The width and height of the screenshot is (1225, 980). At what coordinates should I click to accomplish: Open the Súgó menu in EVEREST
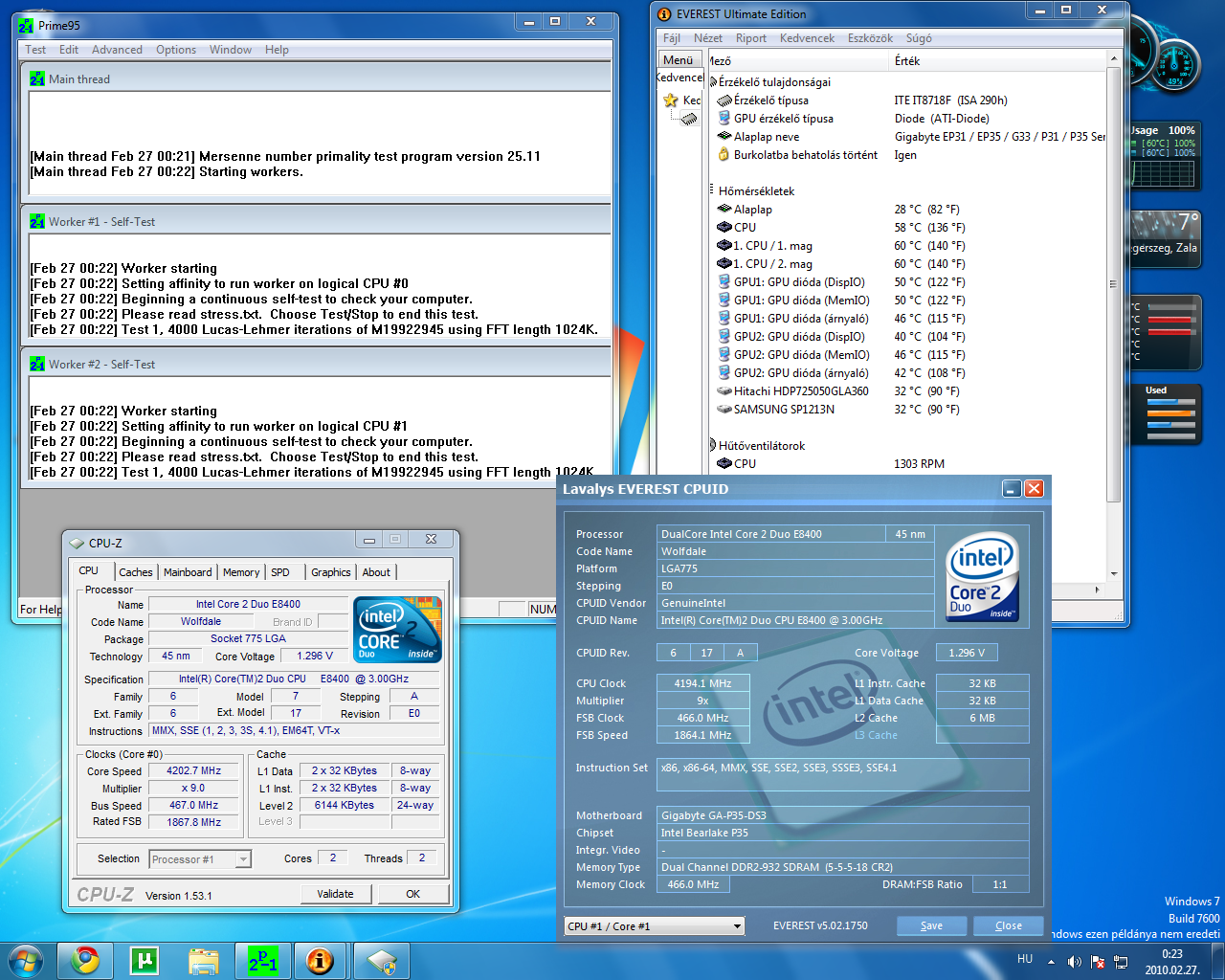tap(919, 38)
